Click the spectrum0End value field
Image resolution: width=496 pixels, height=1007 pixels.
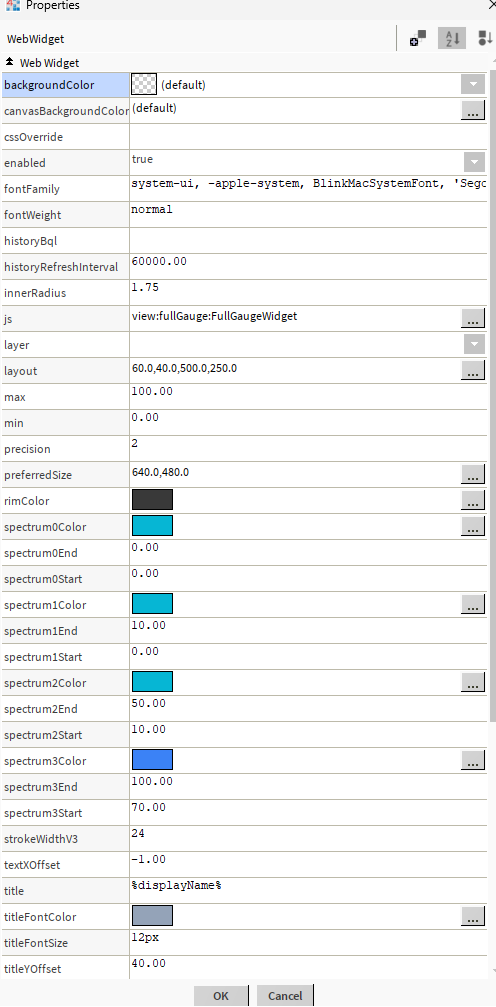pyautogui.click(x=308, y=552)
